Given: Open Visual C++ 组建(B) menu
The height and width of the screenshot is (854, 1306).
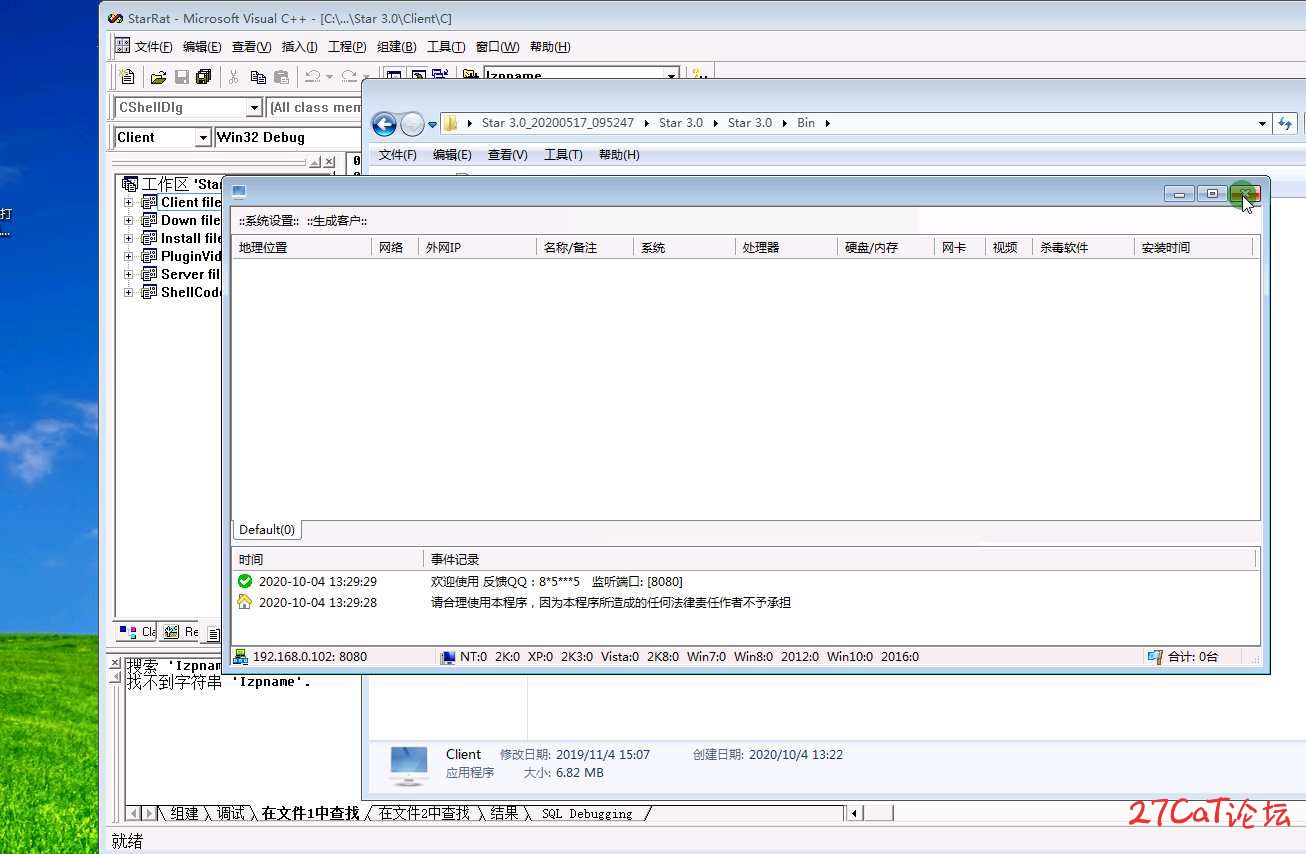Looking at the screenshot, I should 396,47.
